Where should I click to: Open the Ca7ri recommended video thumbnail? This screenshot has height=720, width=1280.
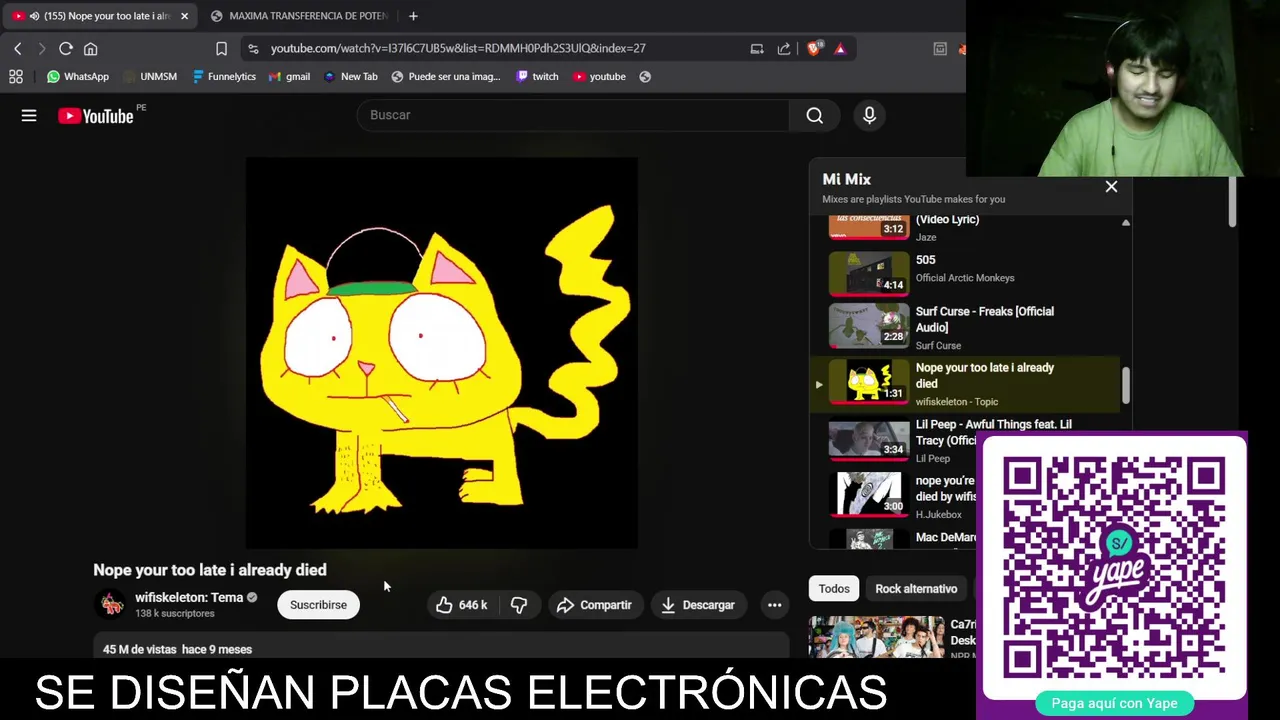pos(876,637)
